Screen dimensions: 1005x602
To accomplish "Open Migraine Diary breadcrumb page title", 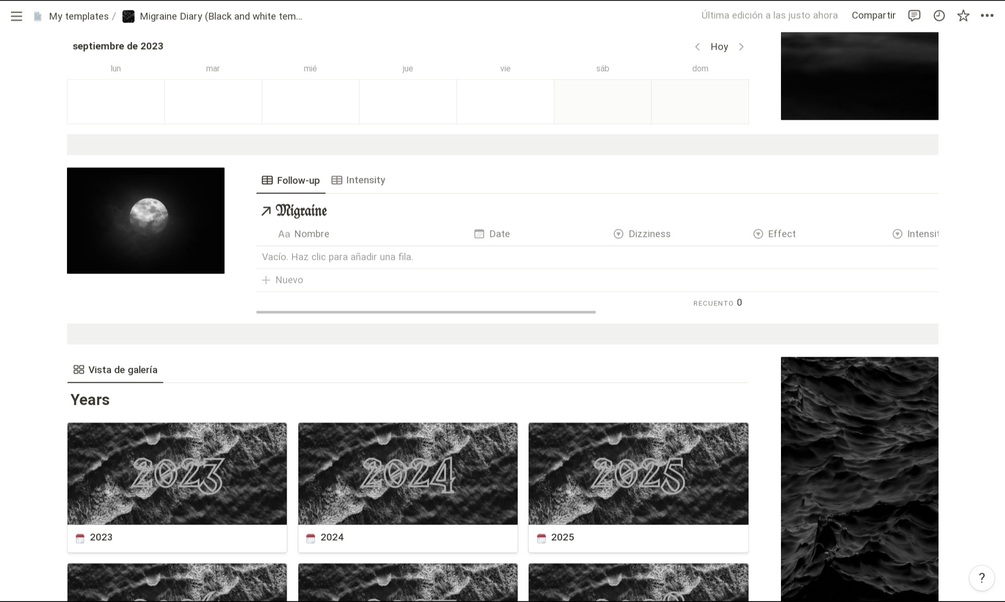I will (x=220, y=16).
